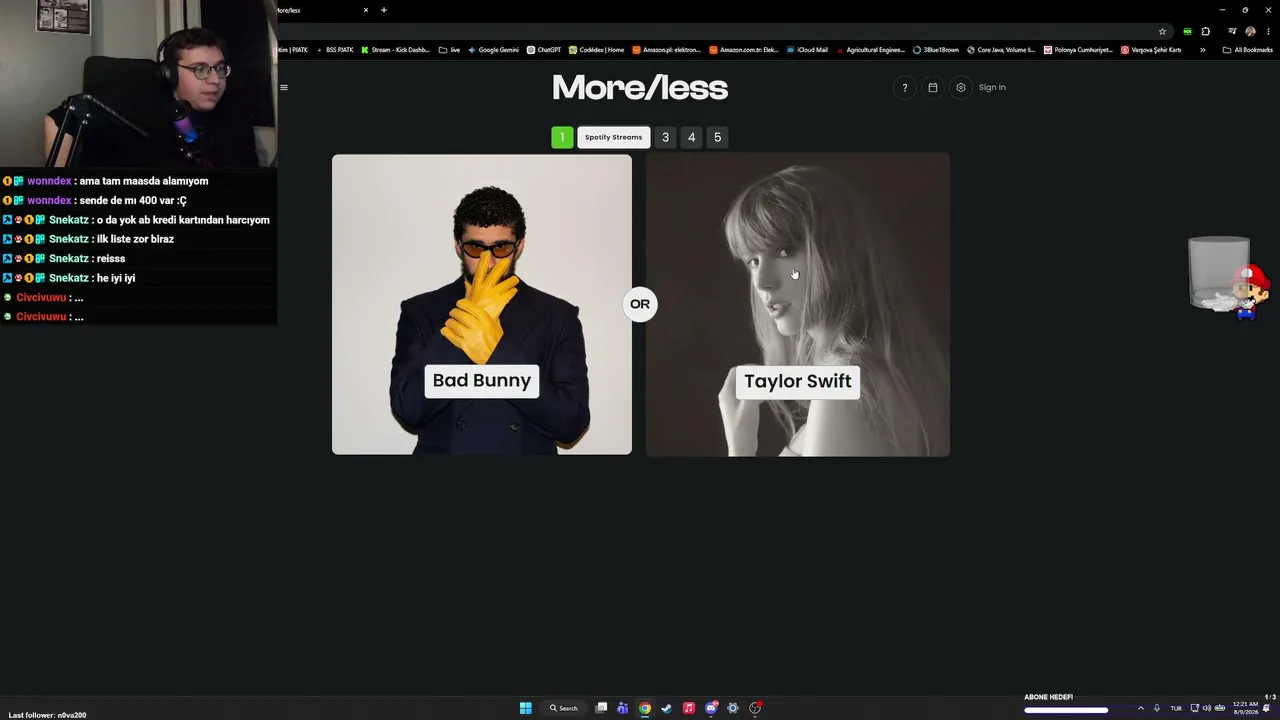This screenshot has height=720, width=1280.
Task: Open the Amazon.com.tr bookmark
Action: pyautogui.click(x=744, y=50)
